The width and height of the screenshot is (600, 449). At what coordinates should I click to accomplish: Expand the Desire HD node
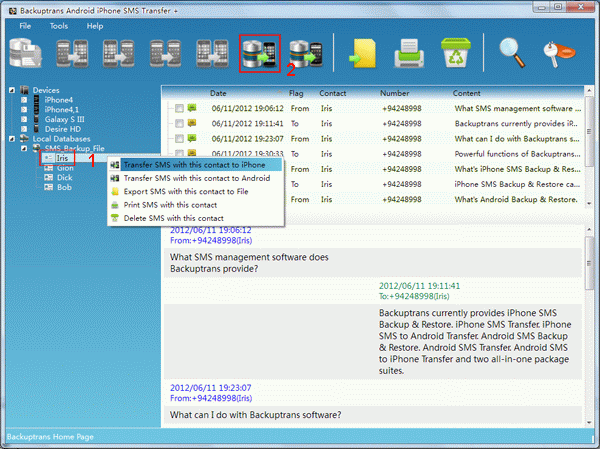(x=24, y=129)
